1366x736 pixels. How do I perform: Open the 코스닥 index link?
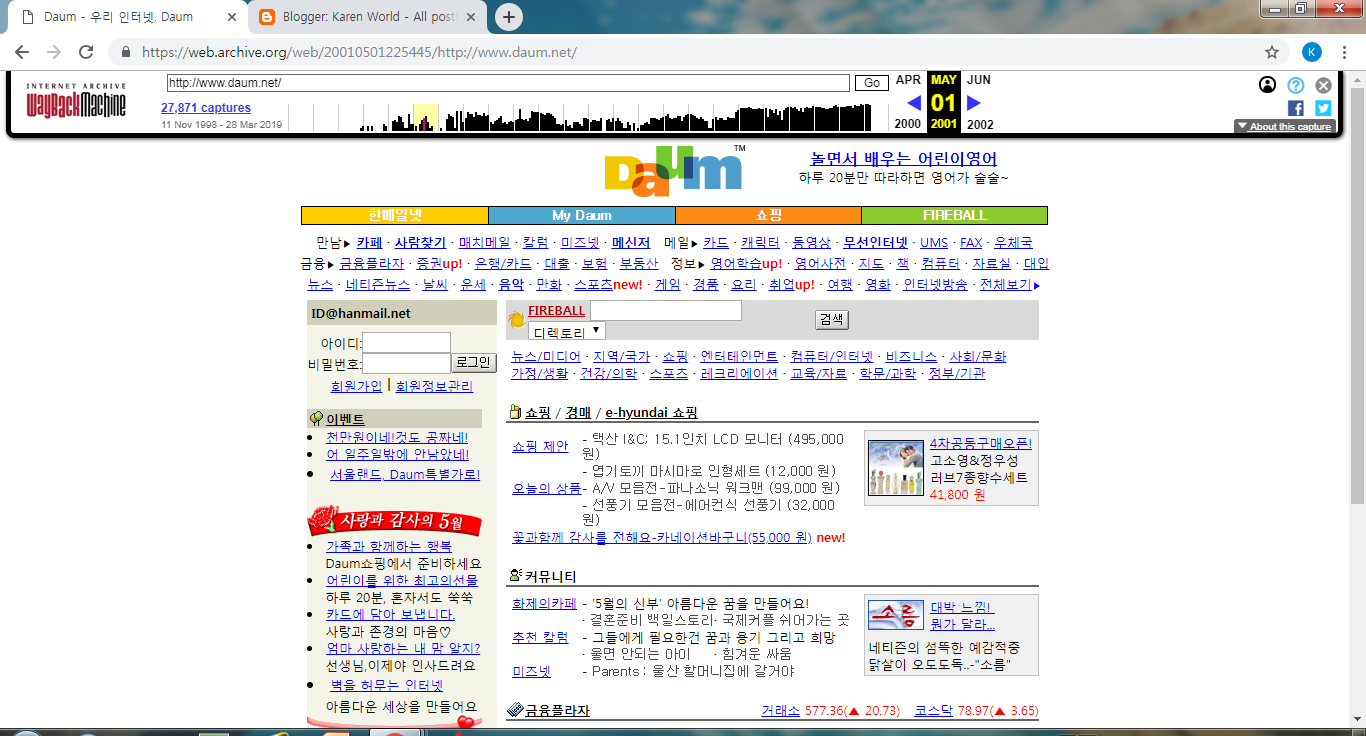934,711
